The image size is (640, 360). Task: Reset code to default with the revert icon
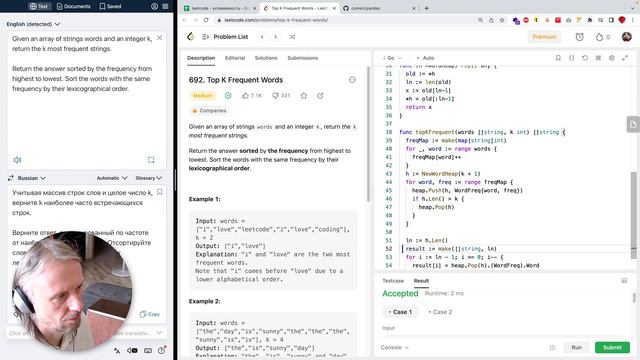click(x=585, y=58)
